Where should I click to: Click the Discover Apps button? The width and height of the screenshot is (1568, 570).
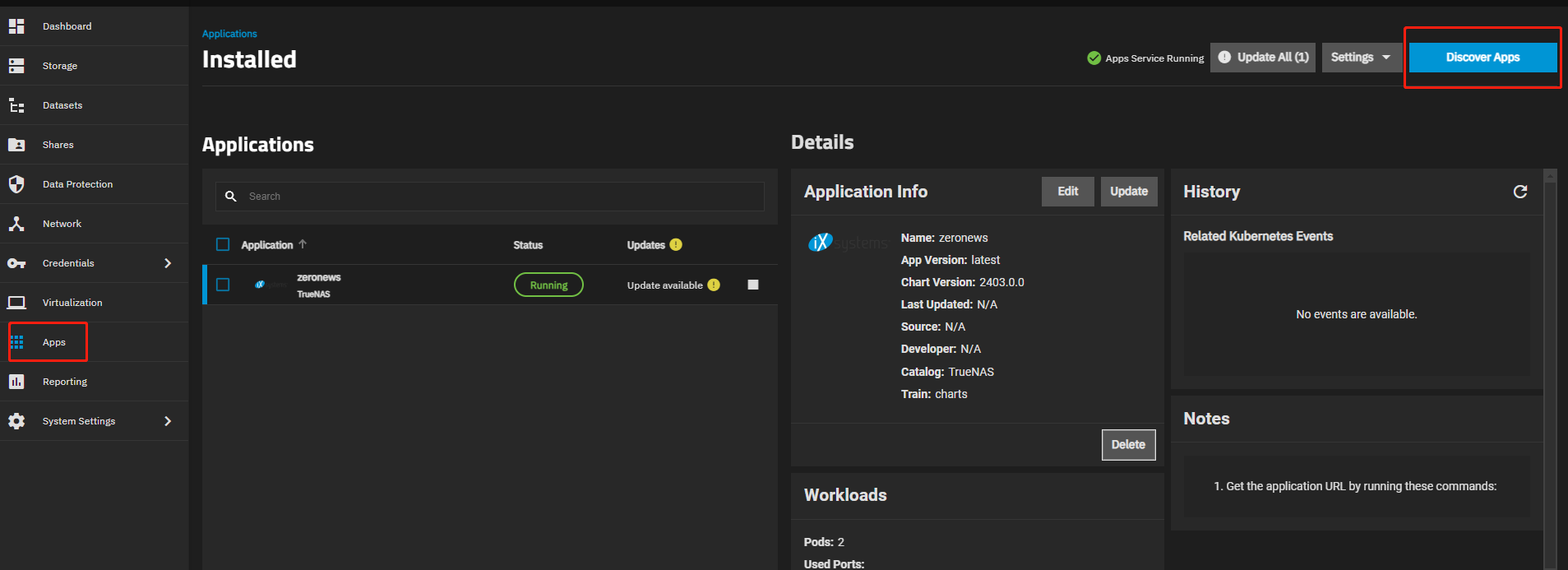[1482, 58]
